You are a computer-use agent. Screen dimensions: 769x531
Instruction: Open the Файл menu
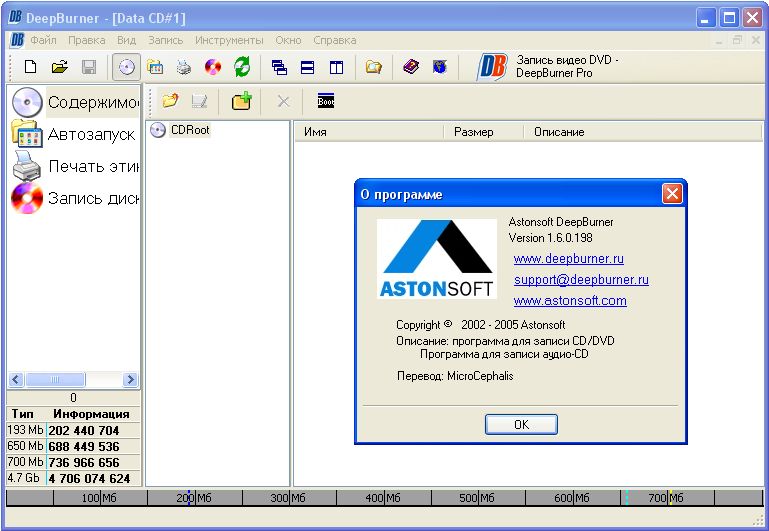click(44, 40)
